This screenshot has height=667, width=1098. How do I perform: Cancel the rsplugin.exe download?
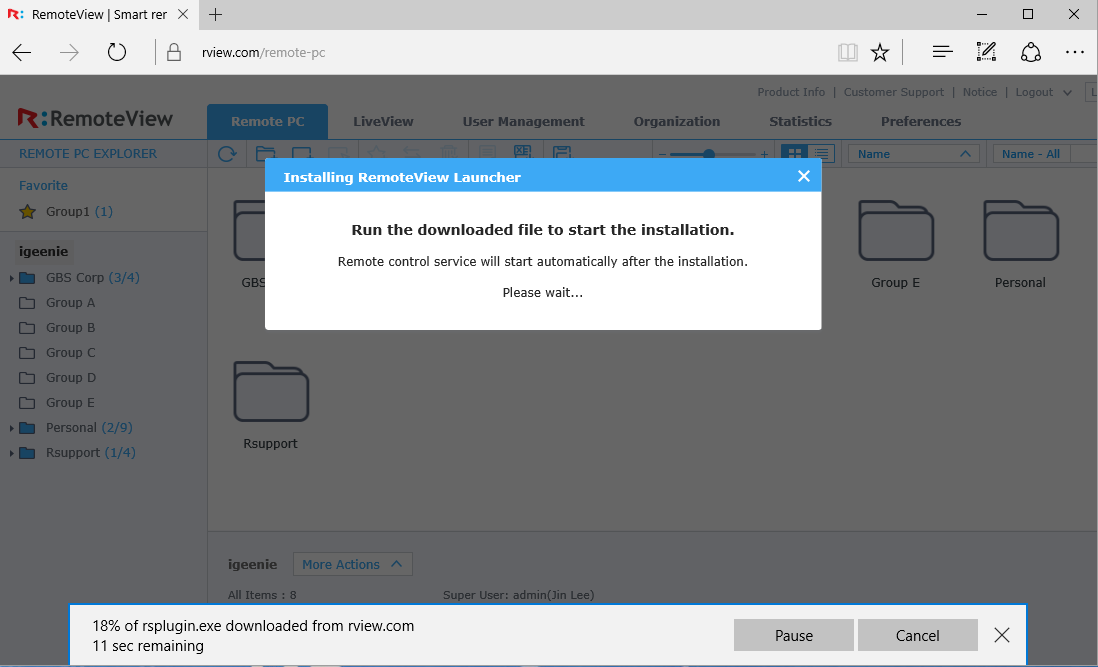(x=917, y=635)
